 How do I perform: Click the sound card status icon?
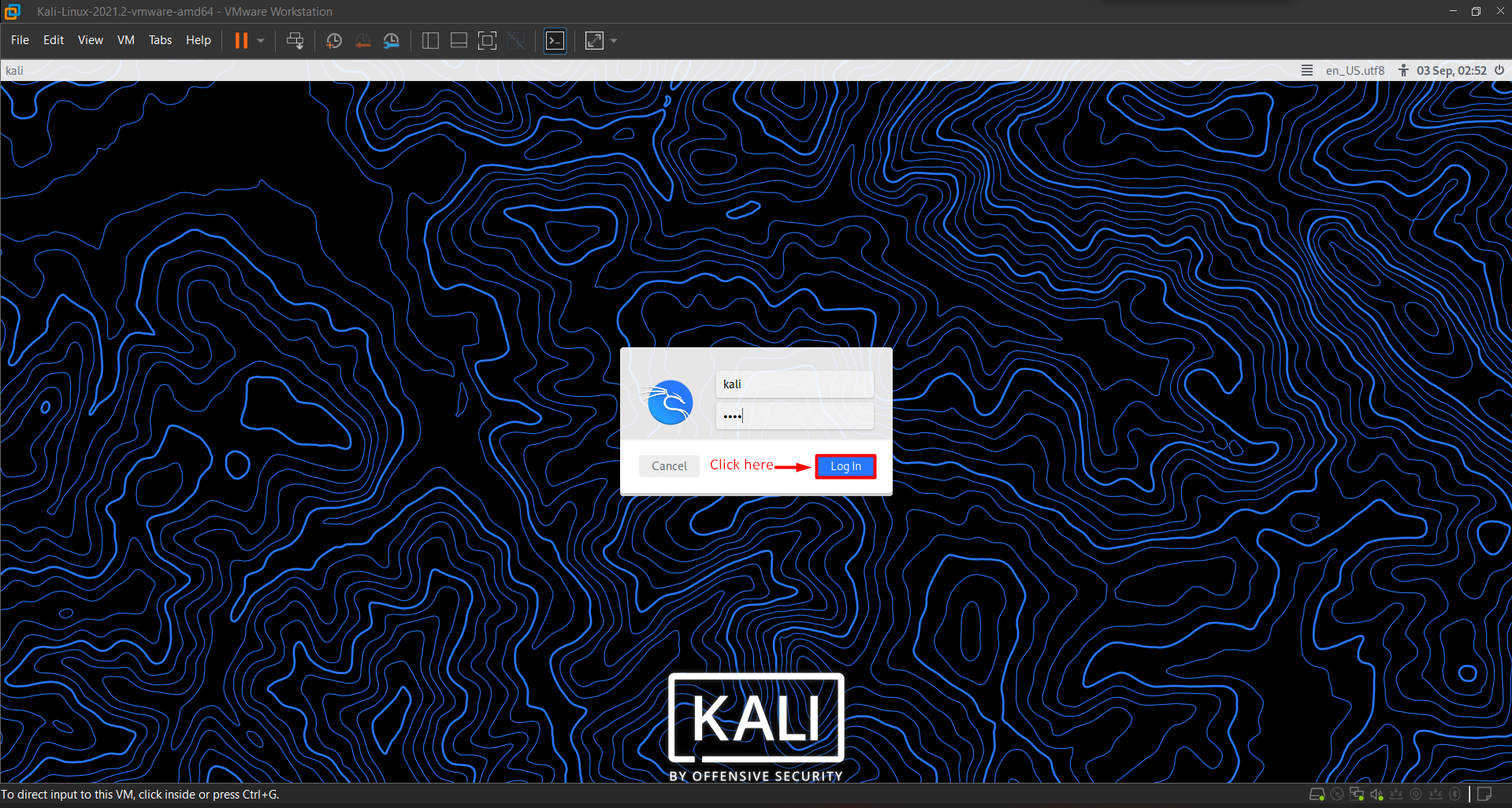pos(1376,794)
